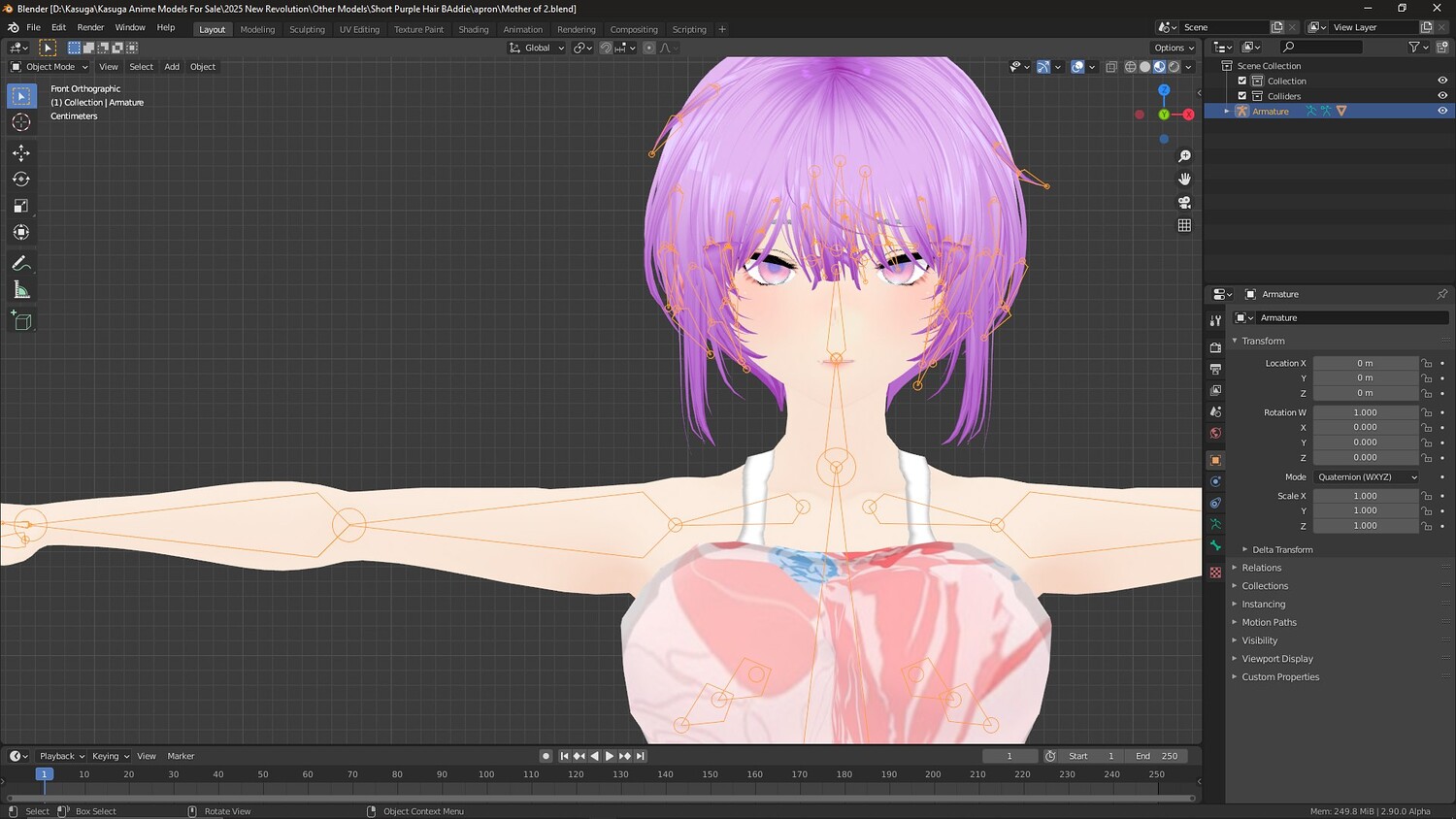
Task: Click the red X axis on navigation gizmo
Action: click(x=1188, y=115)
